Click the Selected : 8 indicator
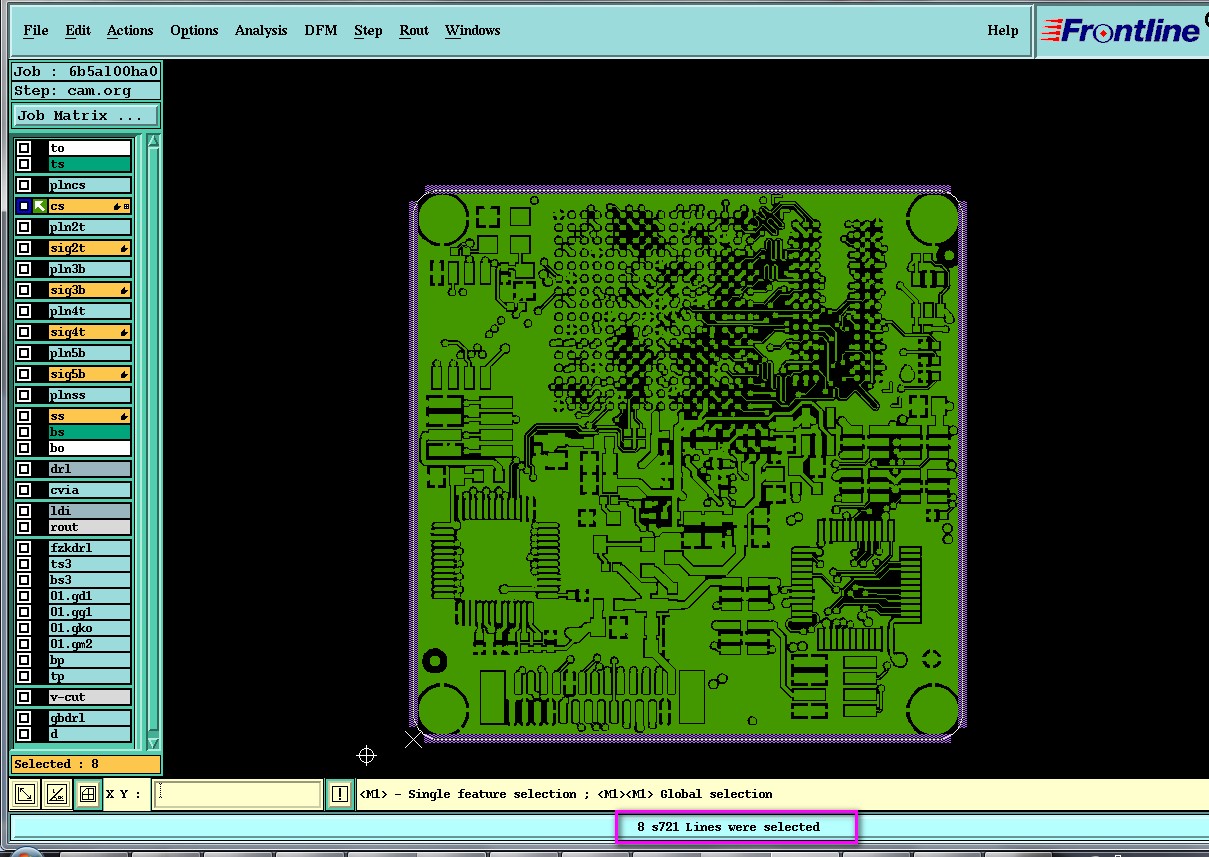 pos(85,764)
